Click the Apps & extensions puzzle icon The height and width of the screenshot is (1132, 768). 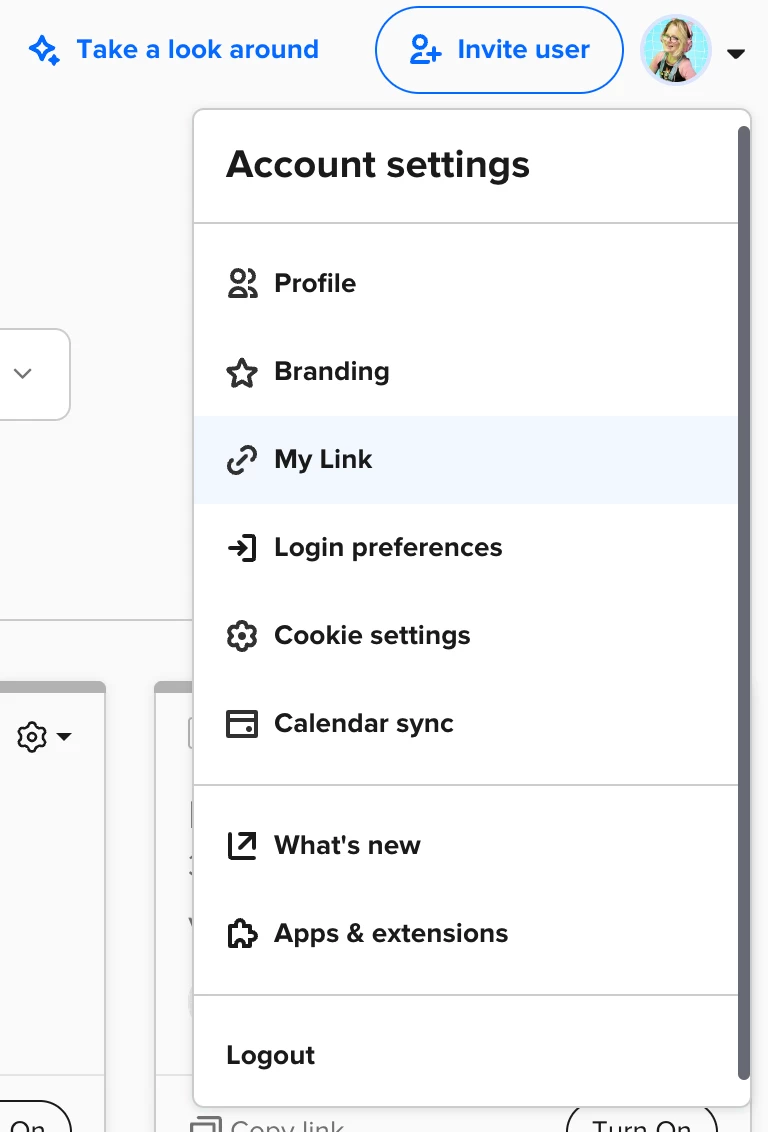point(242,933)
